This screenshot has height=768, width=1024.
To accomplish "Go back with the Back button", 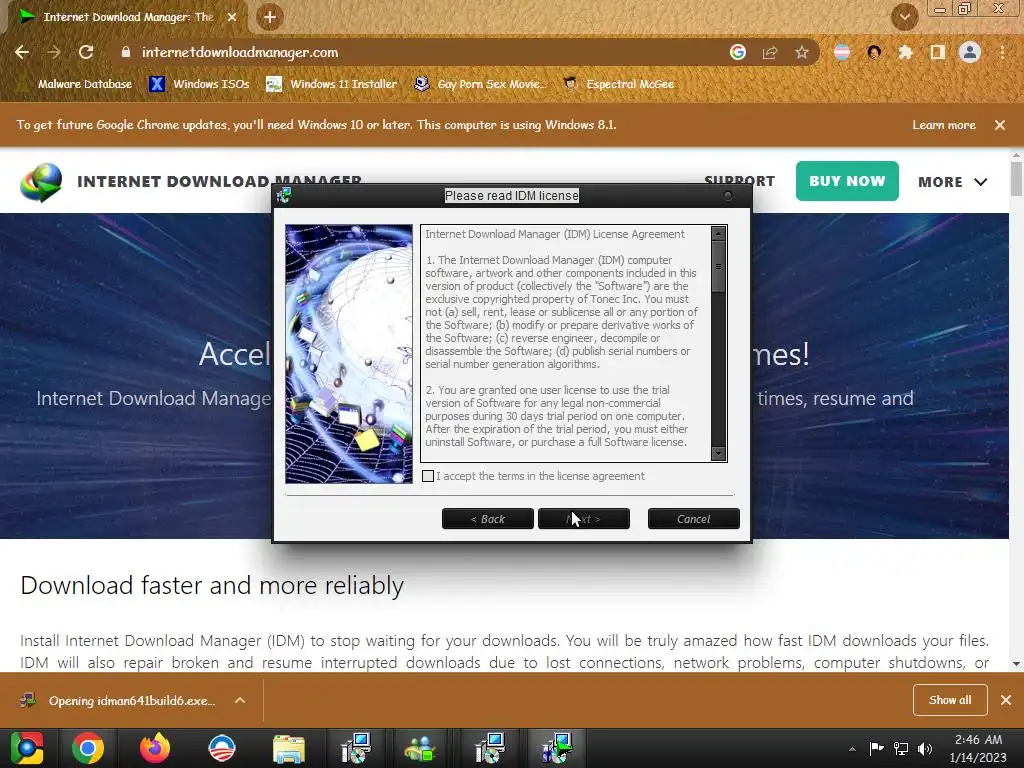I will coord(488,519).
